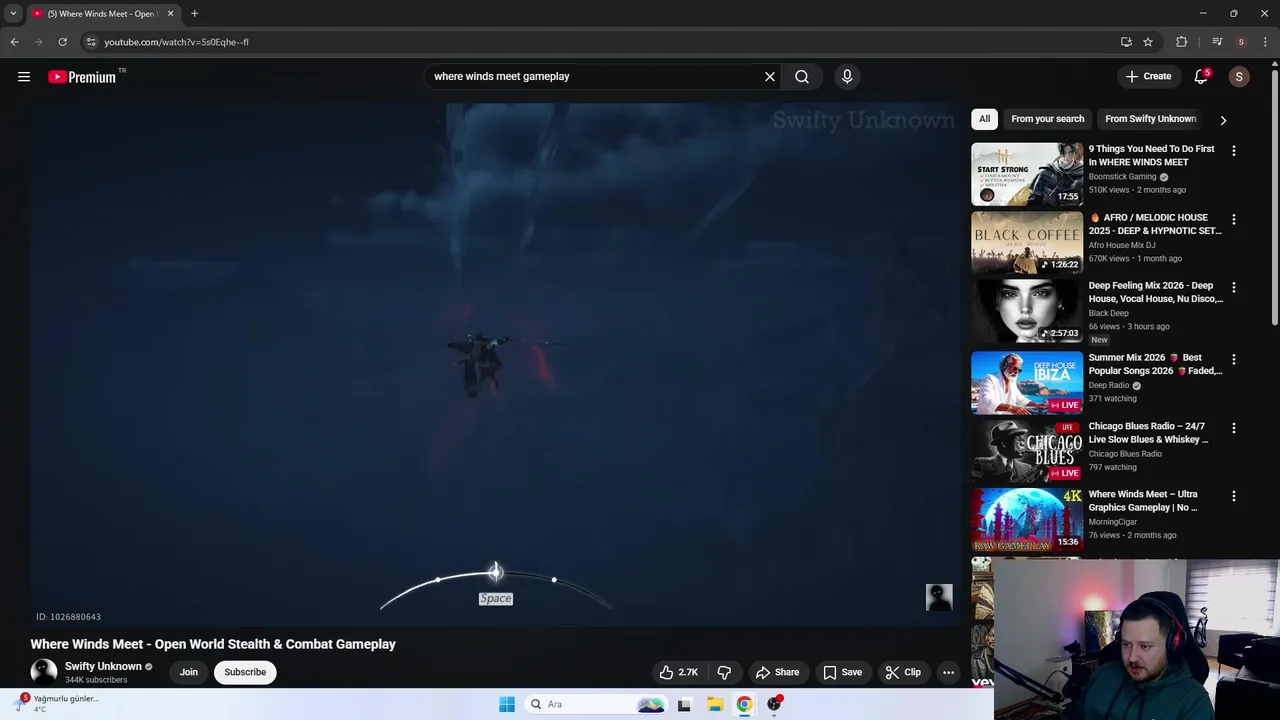Open the YouTube account avatar menu
The height and width of the screenshot is (720, 1280).
pos(1239,77)
